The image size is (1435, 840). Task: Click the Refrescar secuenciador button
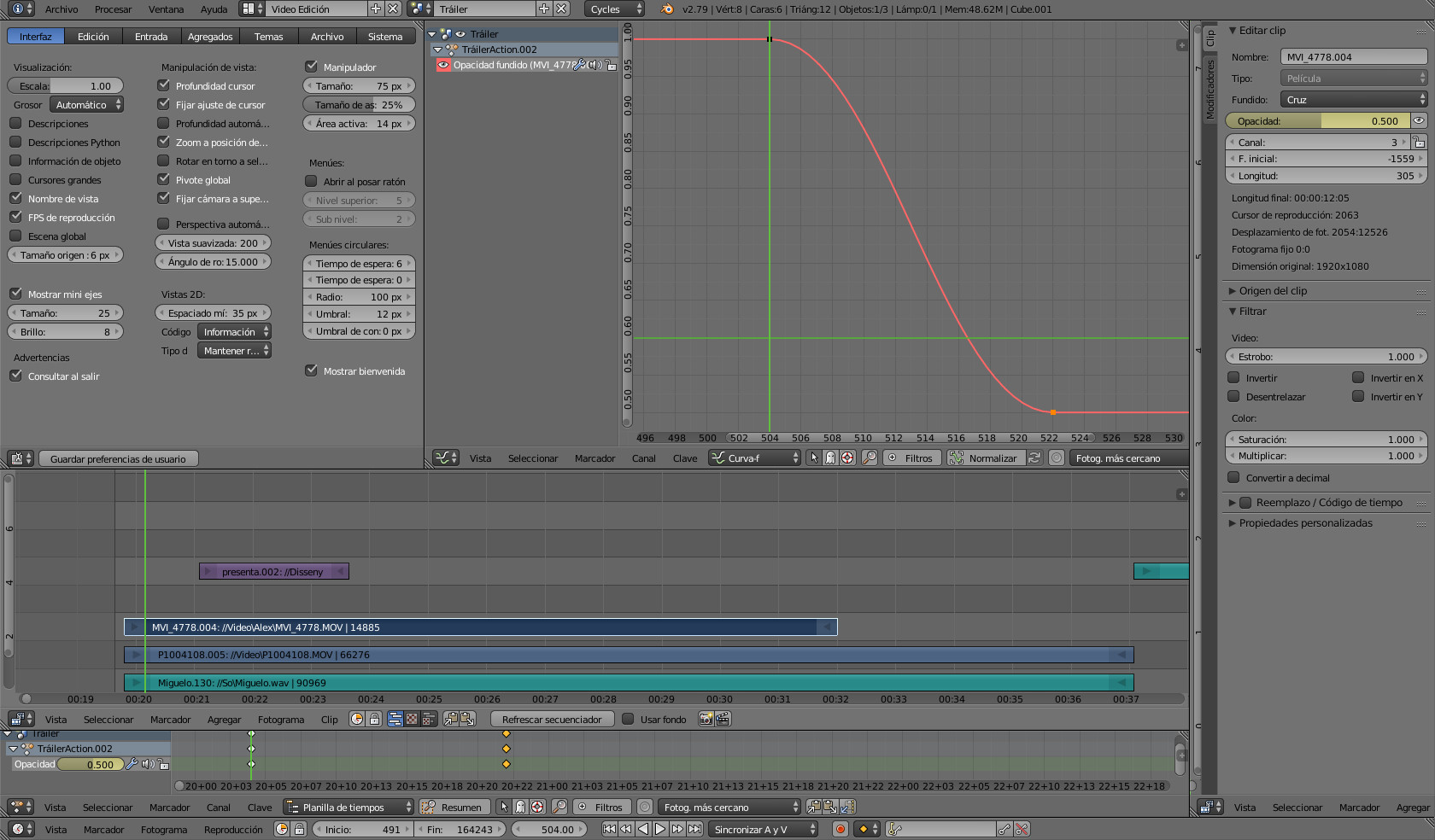coord(552,720)
